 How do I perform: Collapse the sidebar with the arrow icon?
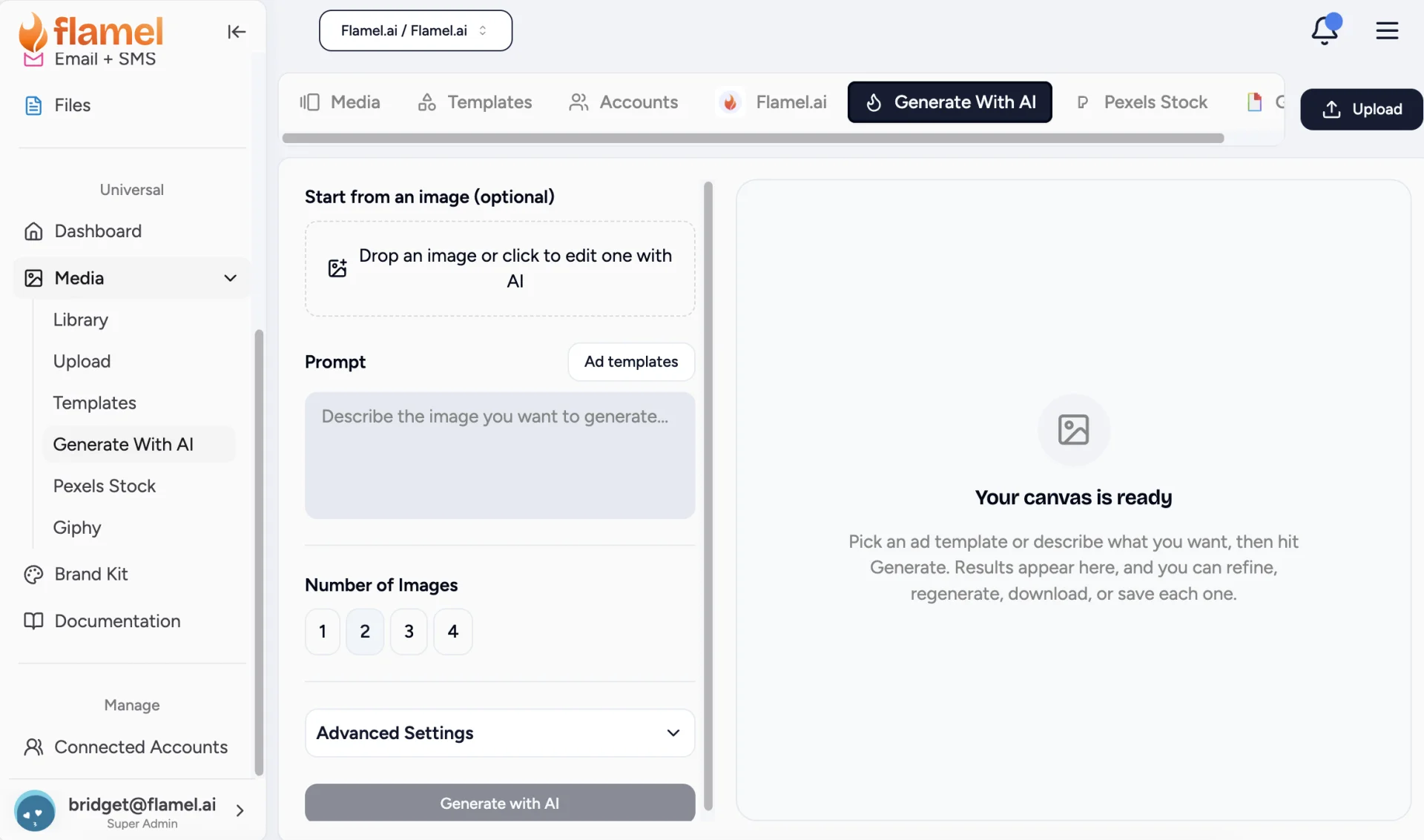pyautogui.click(x=236, y=31)
